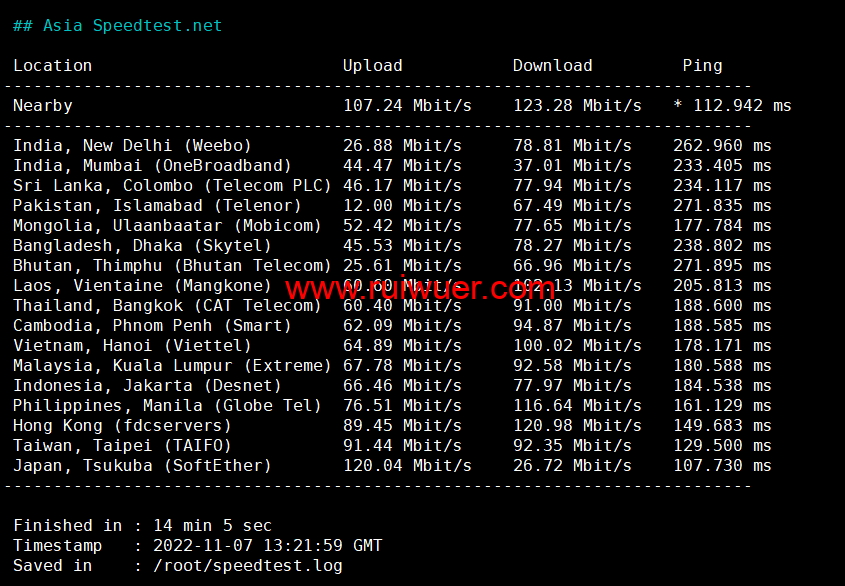Image resolution: width=845 pixels, height=586 pixels.
Task: Click the 14 min 5 sec duration
Action: [x=212, y=526]
